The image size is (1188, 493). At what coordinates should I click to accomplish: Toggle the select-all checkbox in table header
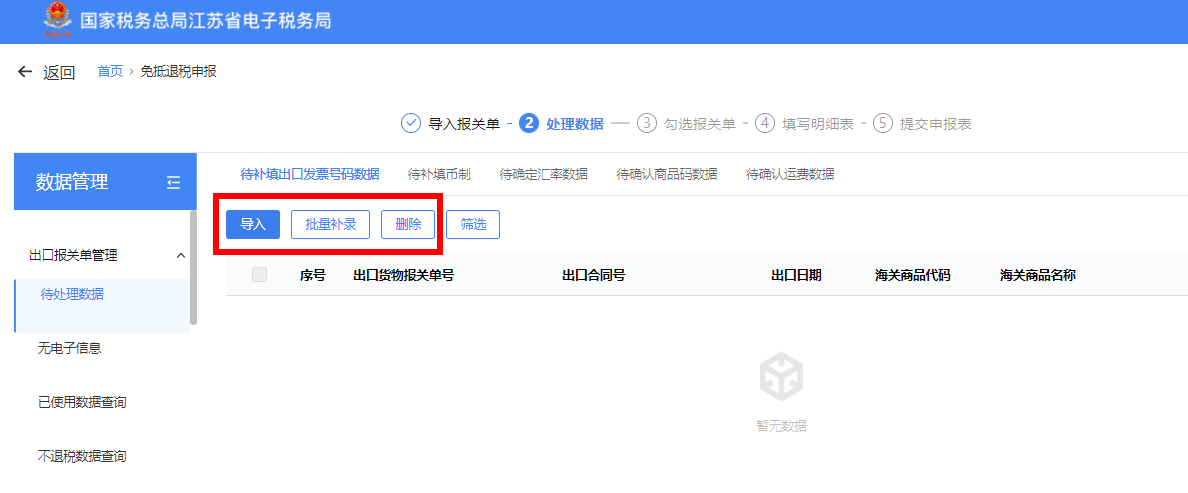(x=260, y=275)
